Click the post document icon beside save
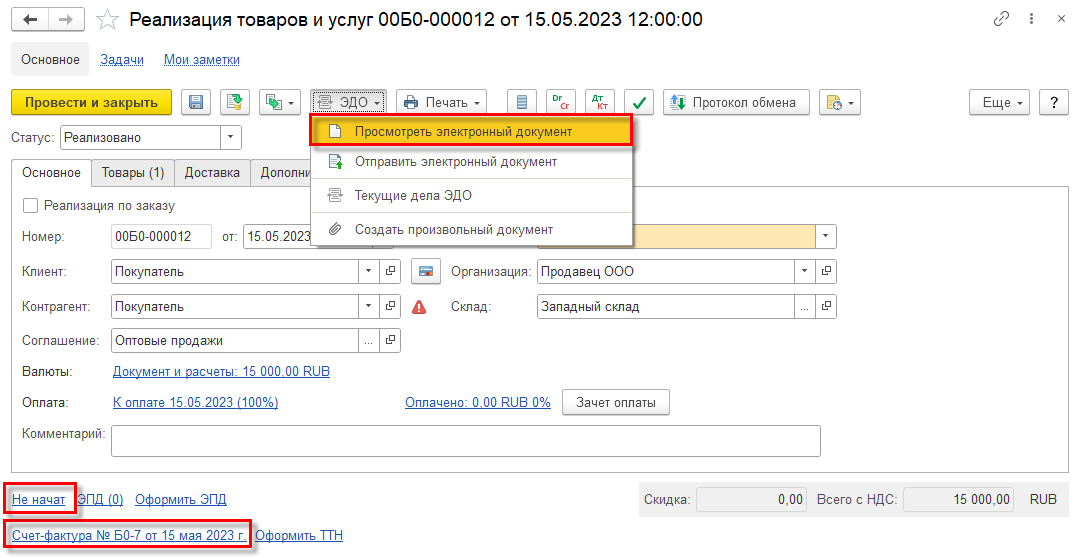 235,102
